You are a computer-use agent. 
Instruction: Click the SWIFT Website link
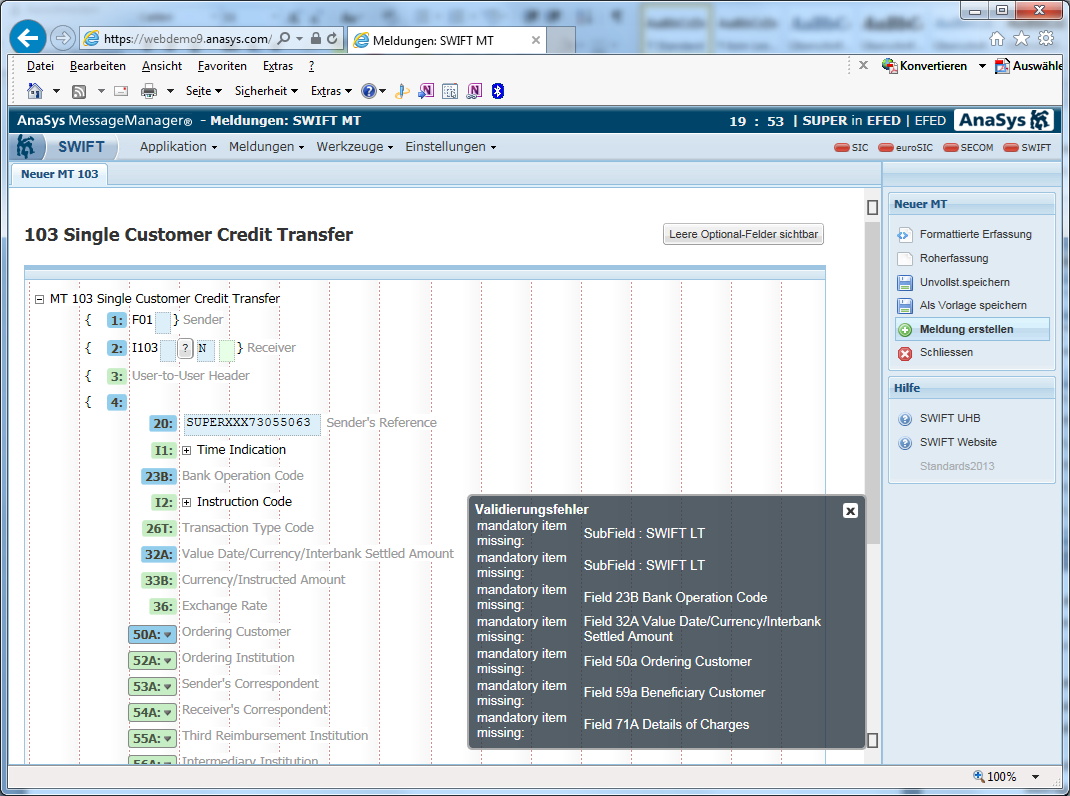coord(958,442)
